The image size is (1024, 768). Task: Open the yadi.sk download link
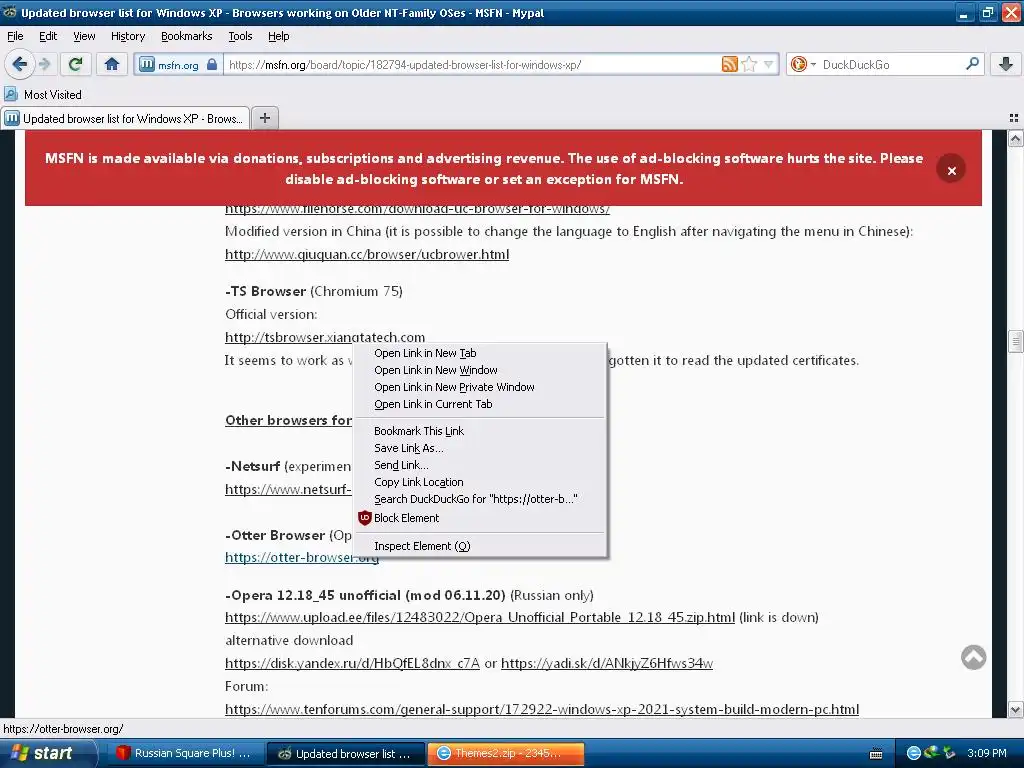(607, 664)
